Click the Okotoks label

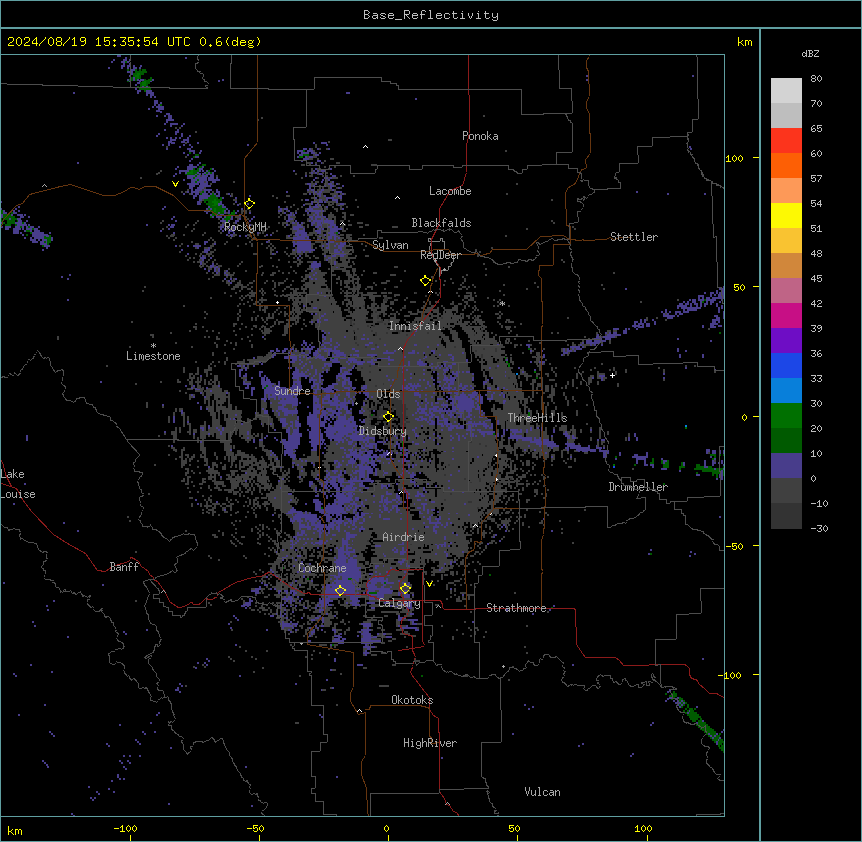(x=412, y=700)
